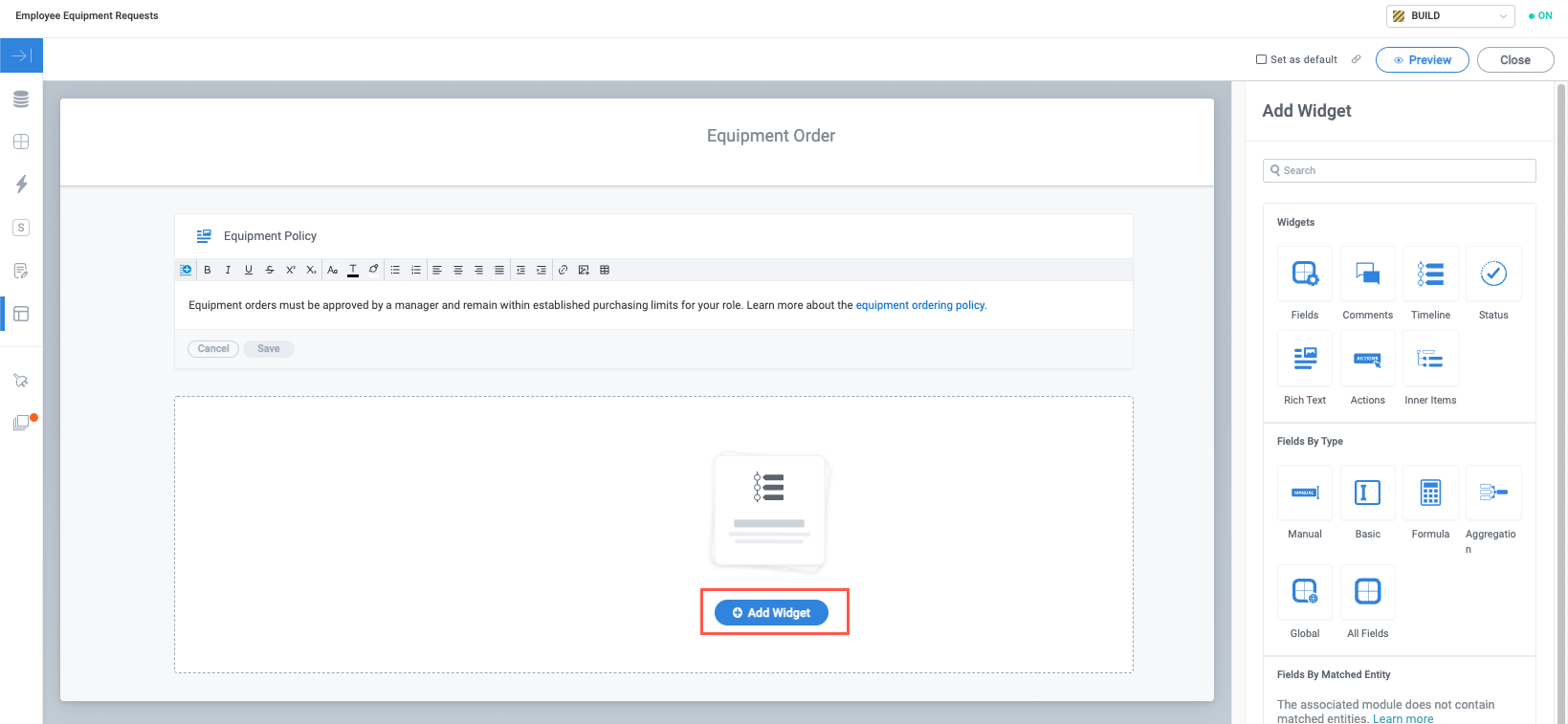
Task: Toggle the ON status indicator
Action: pos(1540,15)
